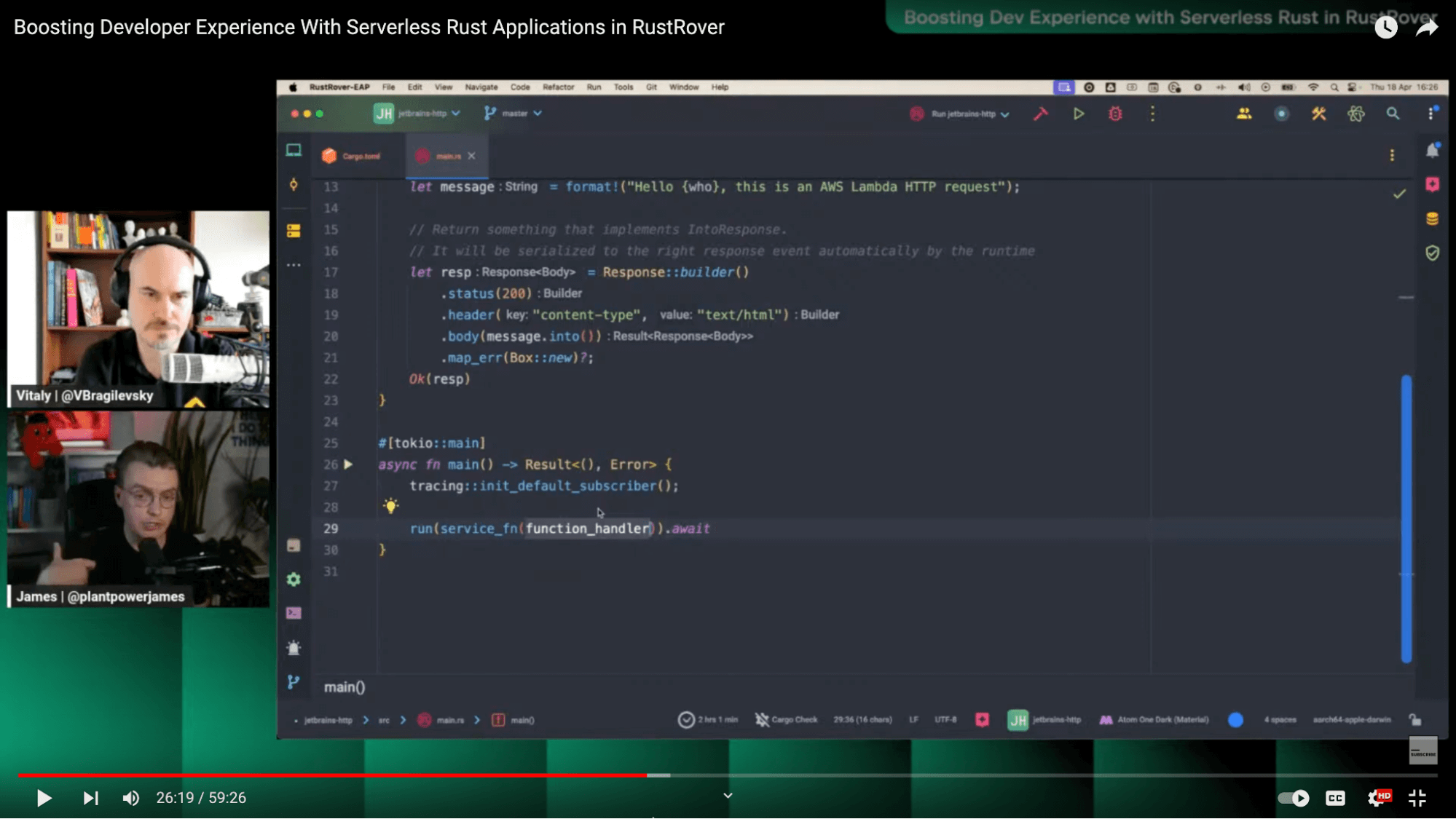Click the inspection checkmark widget in editor
Viewport: 1456px width, 819px height.
pos(1399,194)
